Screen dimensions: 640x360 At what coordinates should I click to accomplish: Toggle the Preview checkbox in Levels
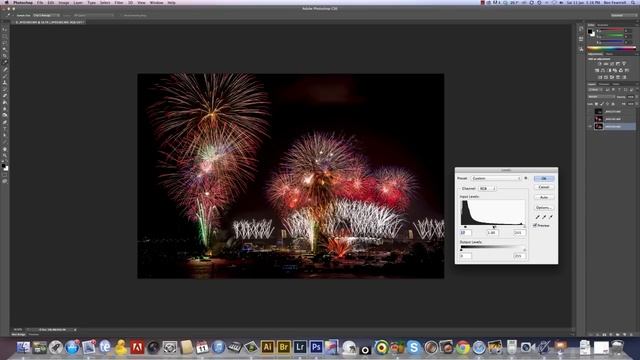pos(534,225)
